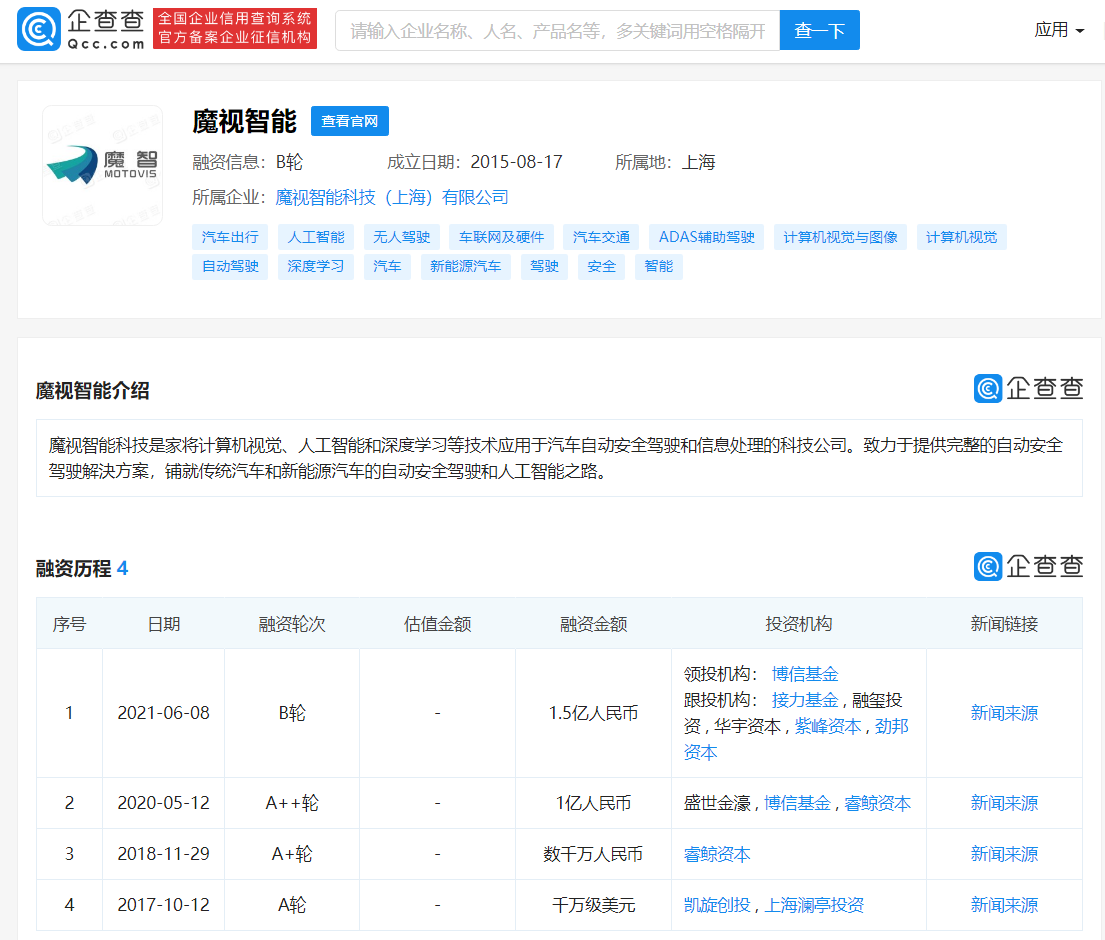Click the 融资轮次 column header
Screen dimensions: 1105x940
pyautogui.click(x=292, y=624)
